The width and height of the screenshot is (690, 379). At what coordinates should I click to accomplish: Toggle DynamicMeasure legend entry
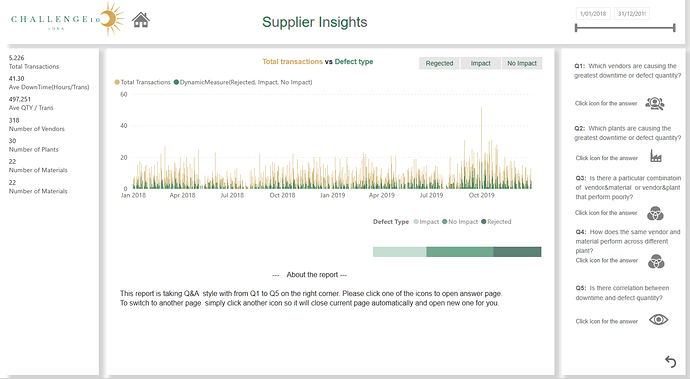243,82
